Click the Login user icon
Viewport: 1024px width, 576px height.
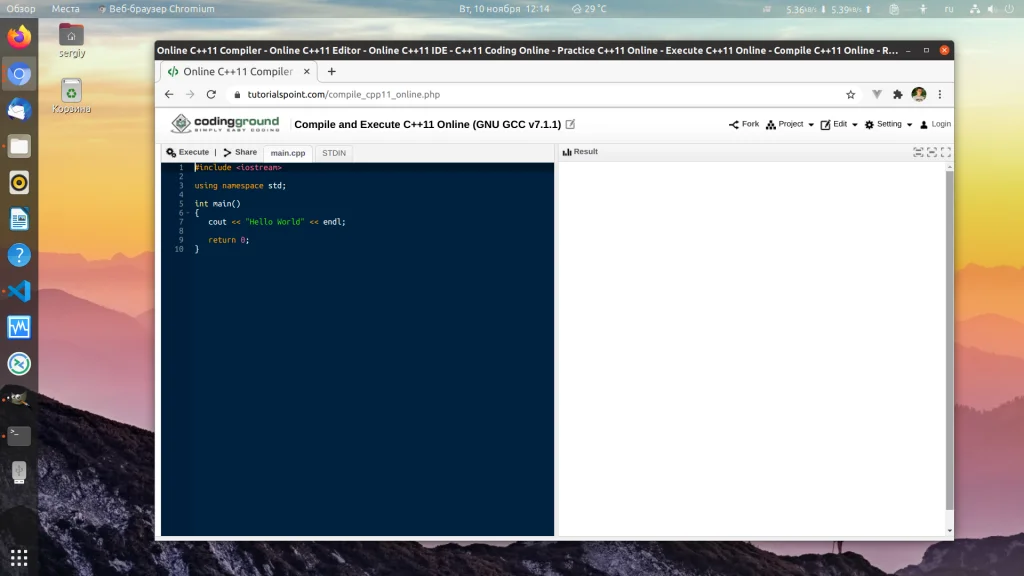click(x=924, y=124)
